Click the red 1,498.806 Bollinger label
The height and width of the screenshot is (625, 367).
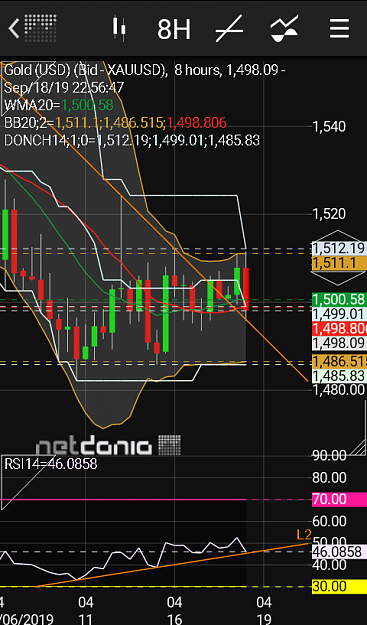click(x=339, y=328)
